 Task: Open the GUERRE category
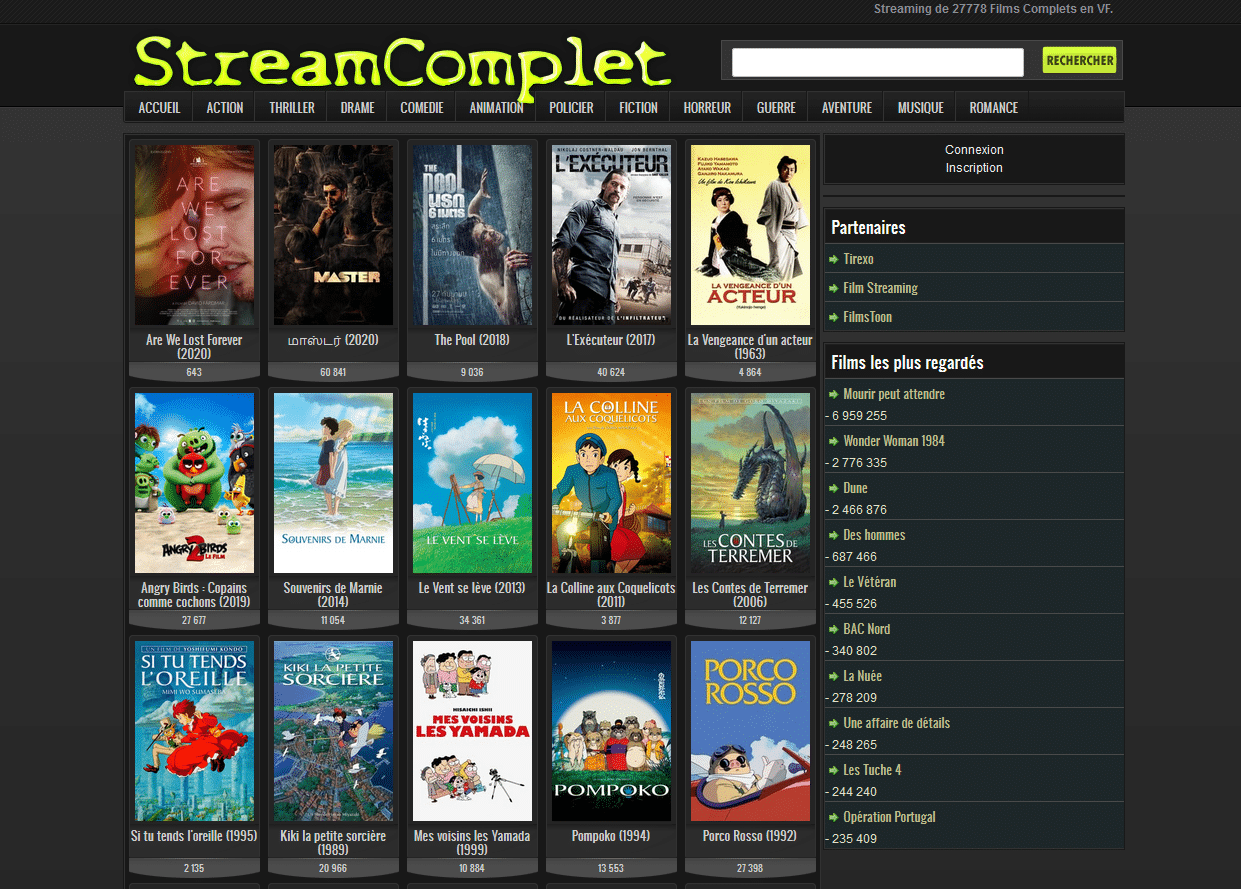(x=776, y=107)
